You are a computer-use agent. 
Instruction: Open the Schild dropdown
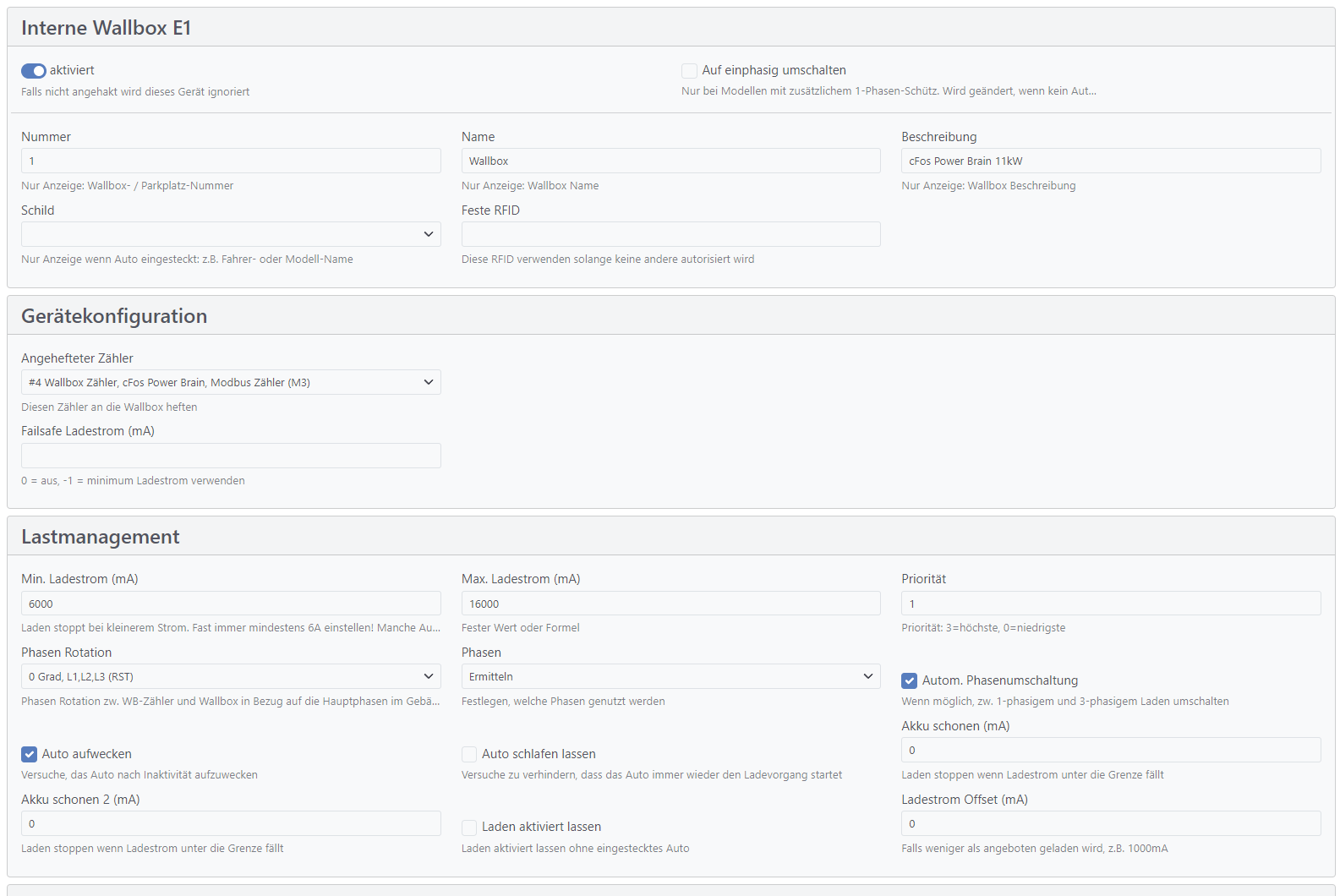point(230,234)
